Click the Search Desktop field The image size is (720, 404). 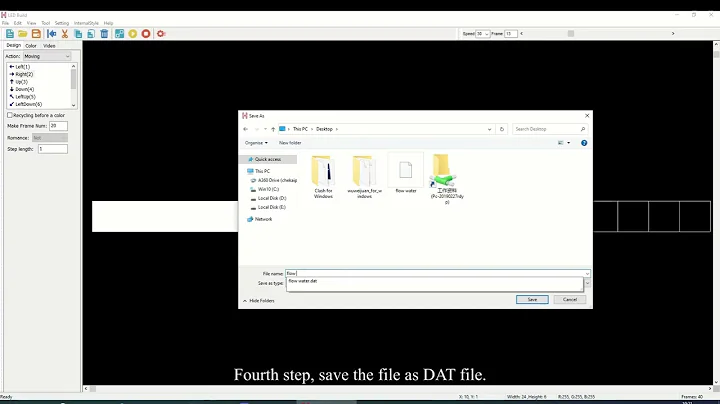pyautogui.click(x=550, y=129)
